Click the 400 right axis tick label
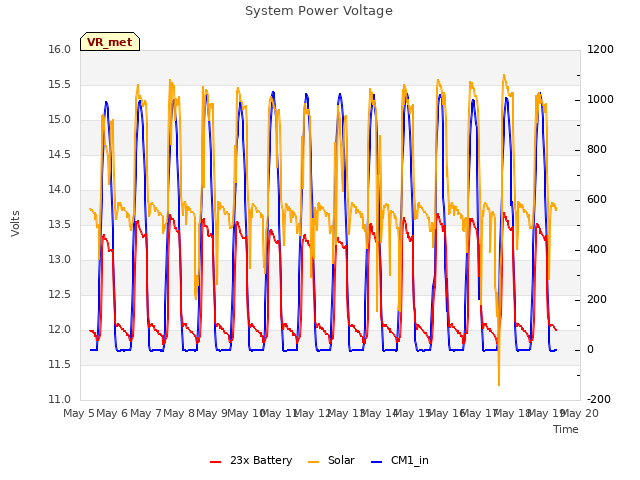The image size is (640, 480). click(597, 249)
